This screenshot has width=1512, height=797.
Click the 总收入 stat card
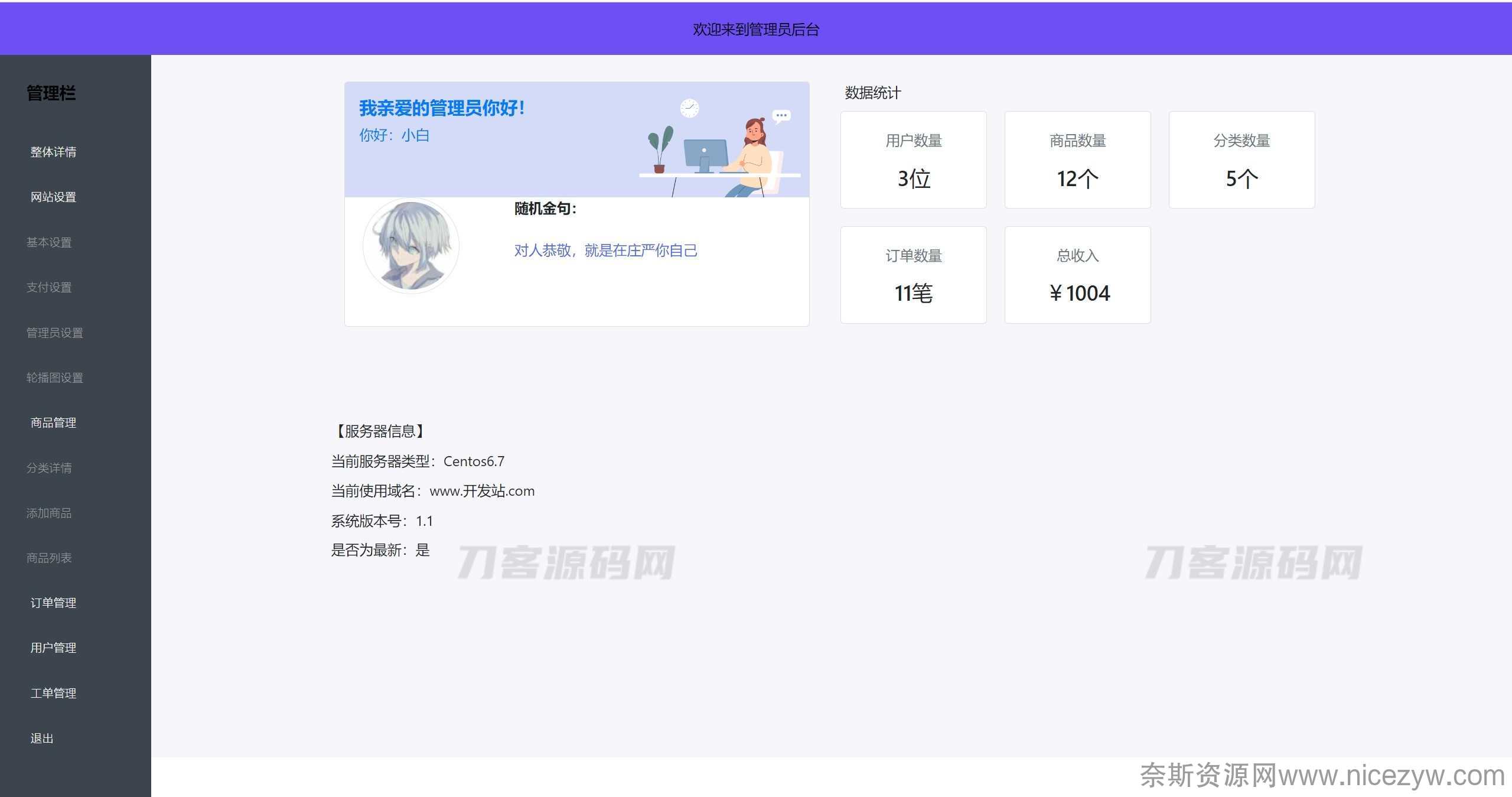tap(1077, 275)
